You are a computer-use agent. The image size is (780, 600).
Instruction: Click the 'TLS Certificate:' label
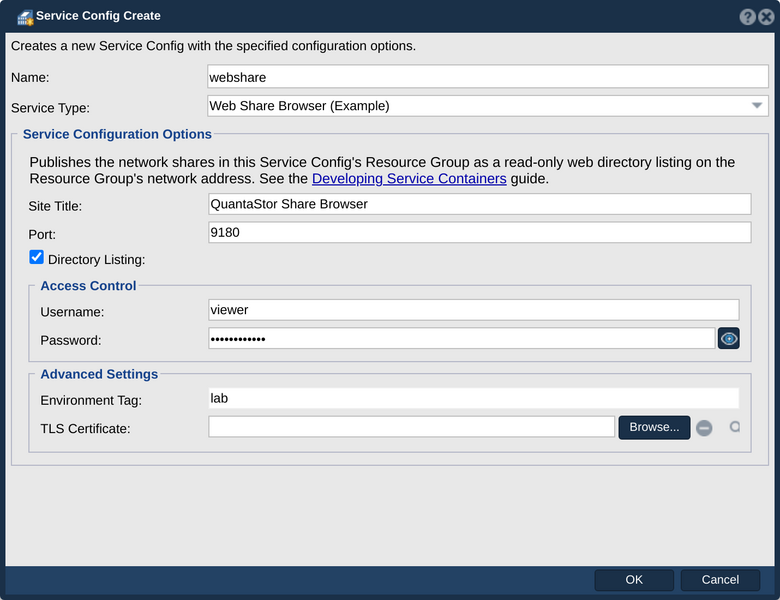pos(85,429)
